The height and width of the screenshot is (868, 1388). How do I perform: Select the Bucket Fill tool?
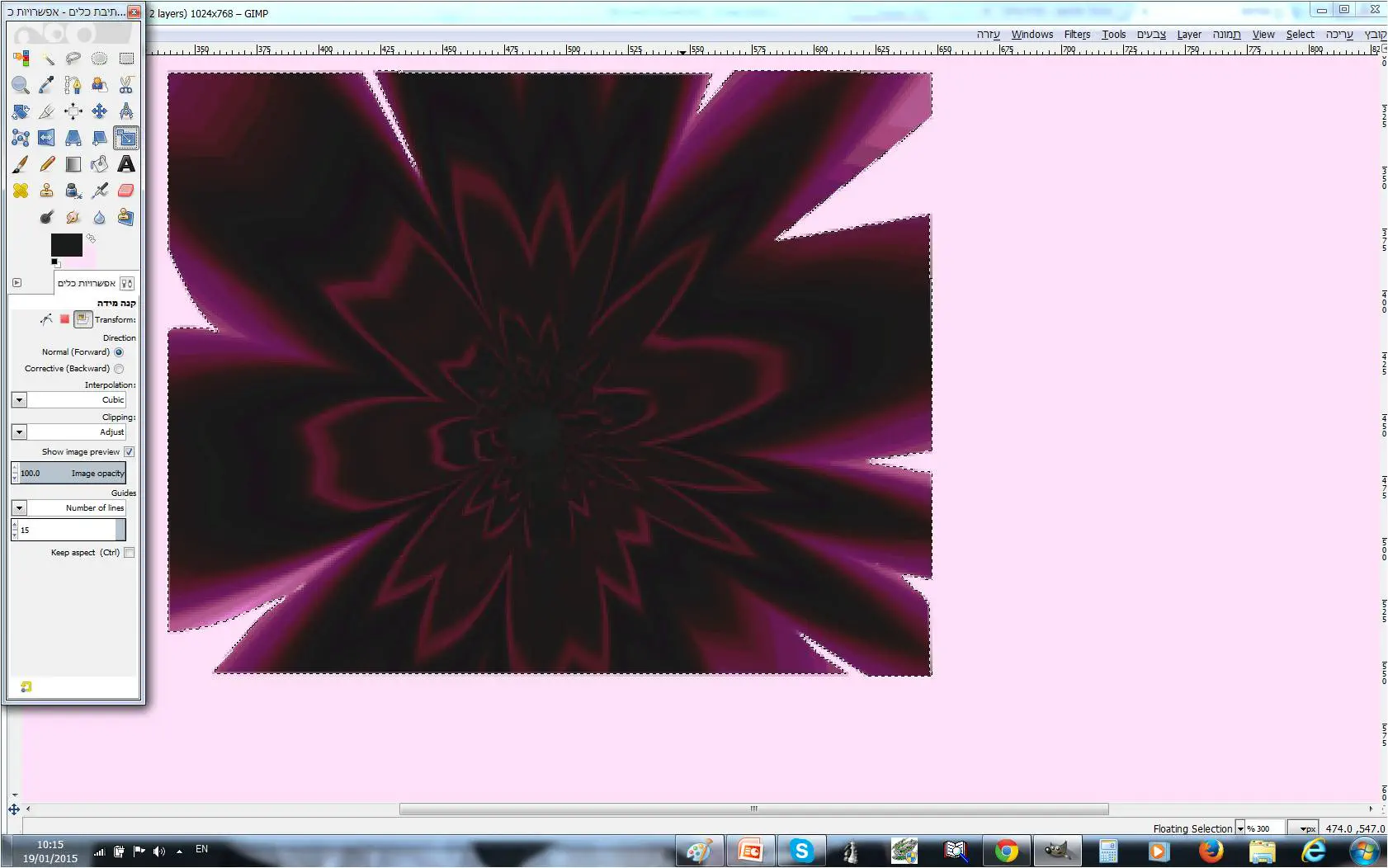pyautogui.click(x=99, y=164)
